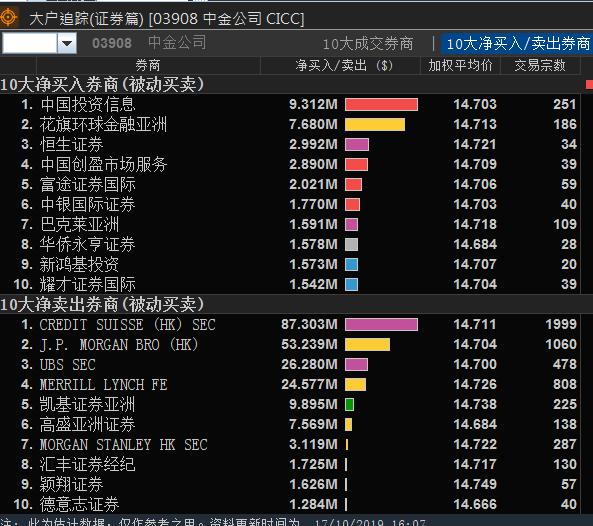Click the 87.303M net sell value
The width and height of the screenshot is (593, 526).
[309, 324]
